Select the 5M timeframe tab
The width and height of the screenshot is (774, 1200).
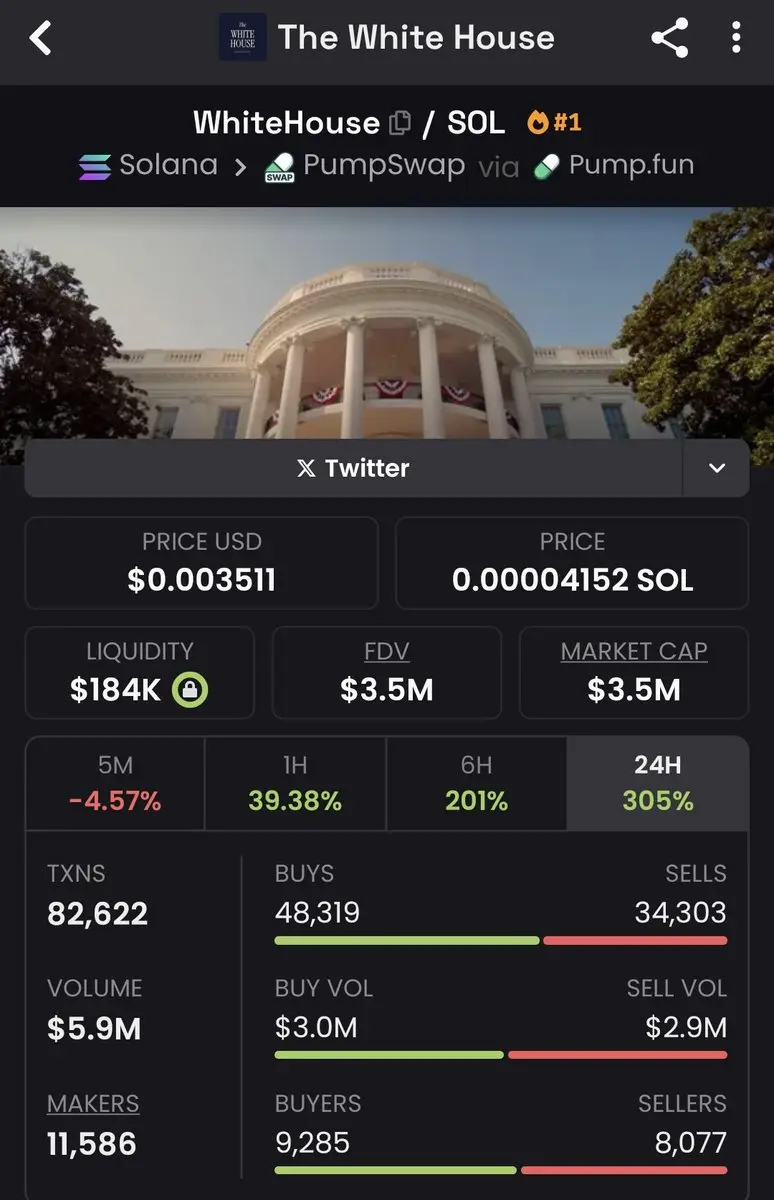coord(115,783)
